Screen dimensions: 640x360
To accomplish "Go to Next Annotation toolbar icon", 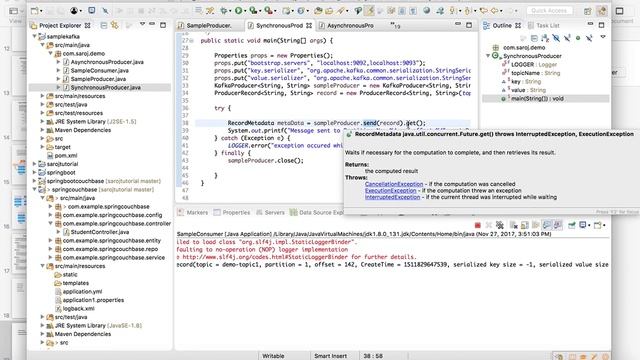I will 452,11.
